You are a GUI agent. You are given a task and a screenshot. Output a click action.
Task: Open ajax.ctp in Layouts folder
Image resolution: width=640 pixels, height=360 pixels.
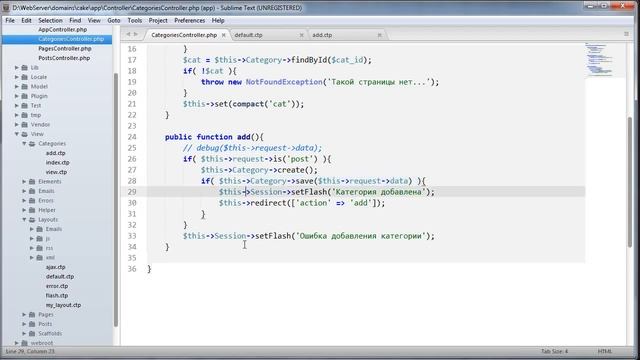pyautogui.click(x=56, y=267)
